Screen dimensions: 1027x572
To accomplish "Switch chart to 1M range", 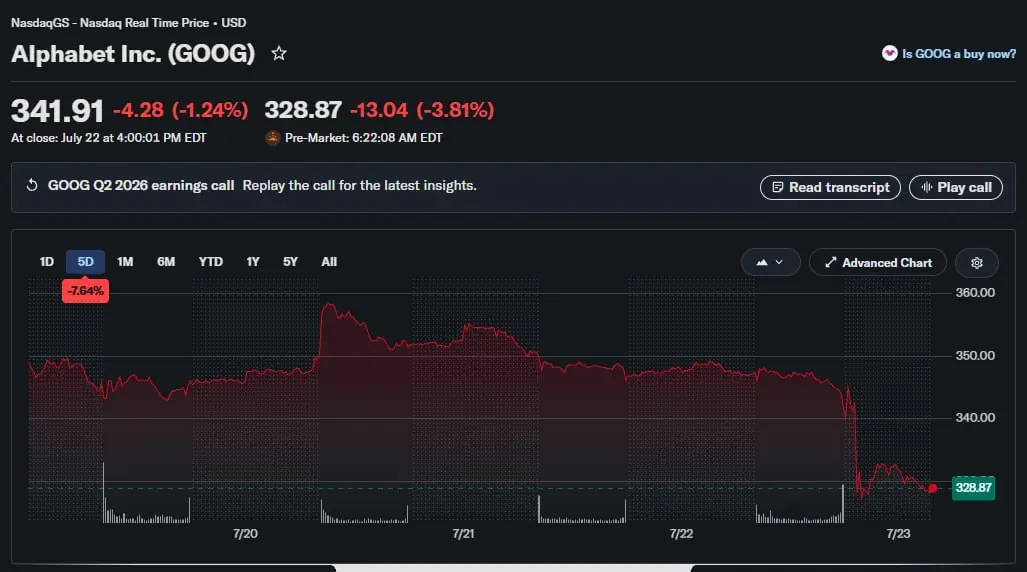I will 125,262.
